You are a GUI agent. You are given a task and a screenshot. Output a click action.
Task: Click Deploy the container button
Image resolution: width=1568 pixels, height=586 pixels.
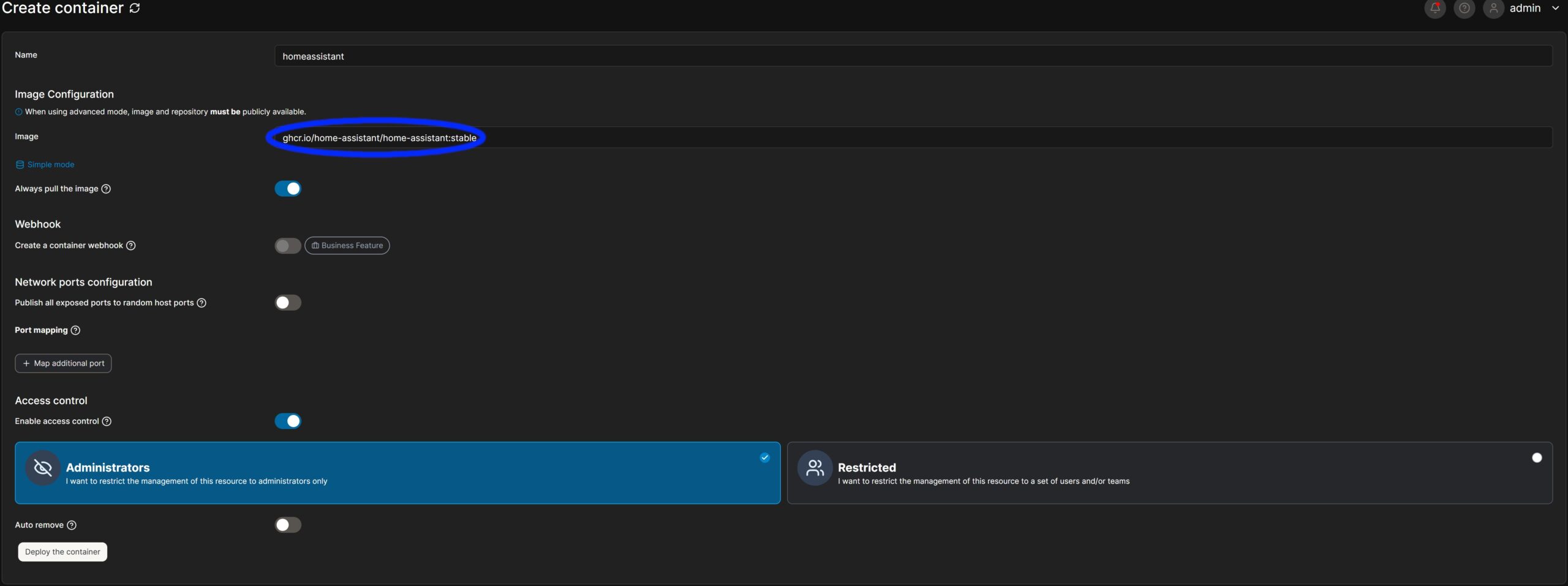pyautogui.click(x=62, y=552)
